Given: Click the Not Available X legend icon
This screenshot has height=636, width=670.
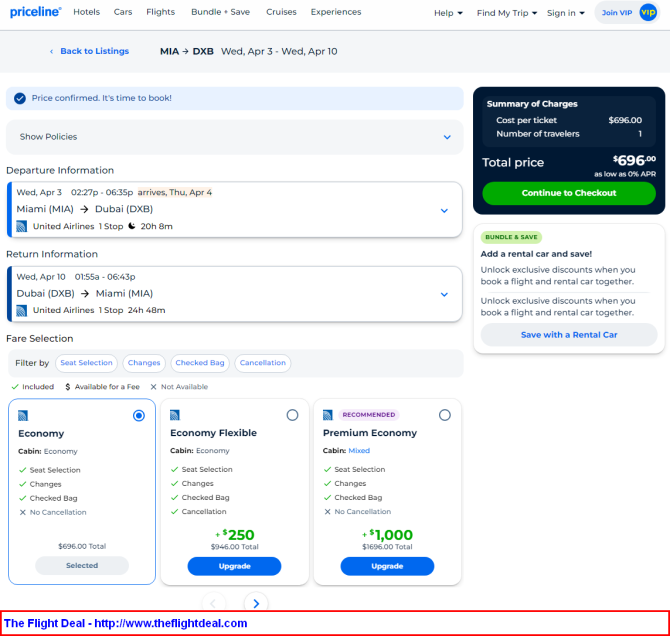Looking at the screenshot, I should point(153,386).
